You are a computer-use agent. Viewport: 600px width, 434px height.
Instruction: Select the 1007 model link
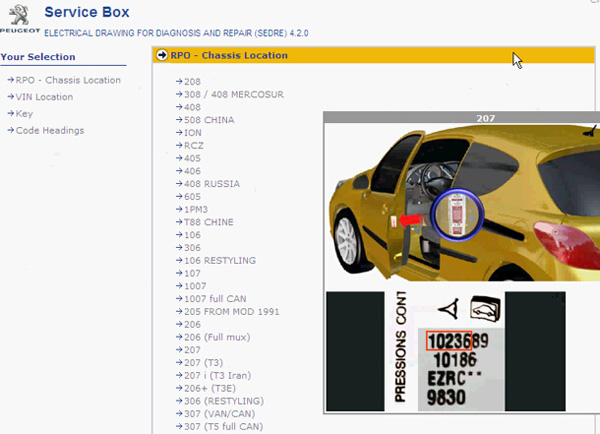coord(195,286)
